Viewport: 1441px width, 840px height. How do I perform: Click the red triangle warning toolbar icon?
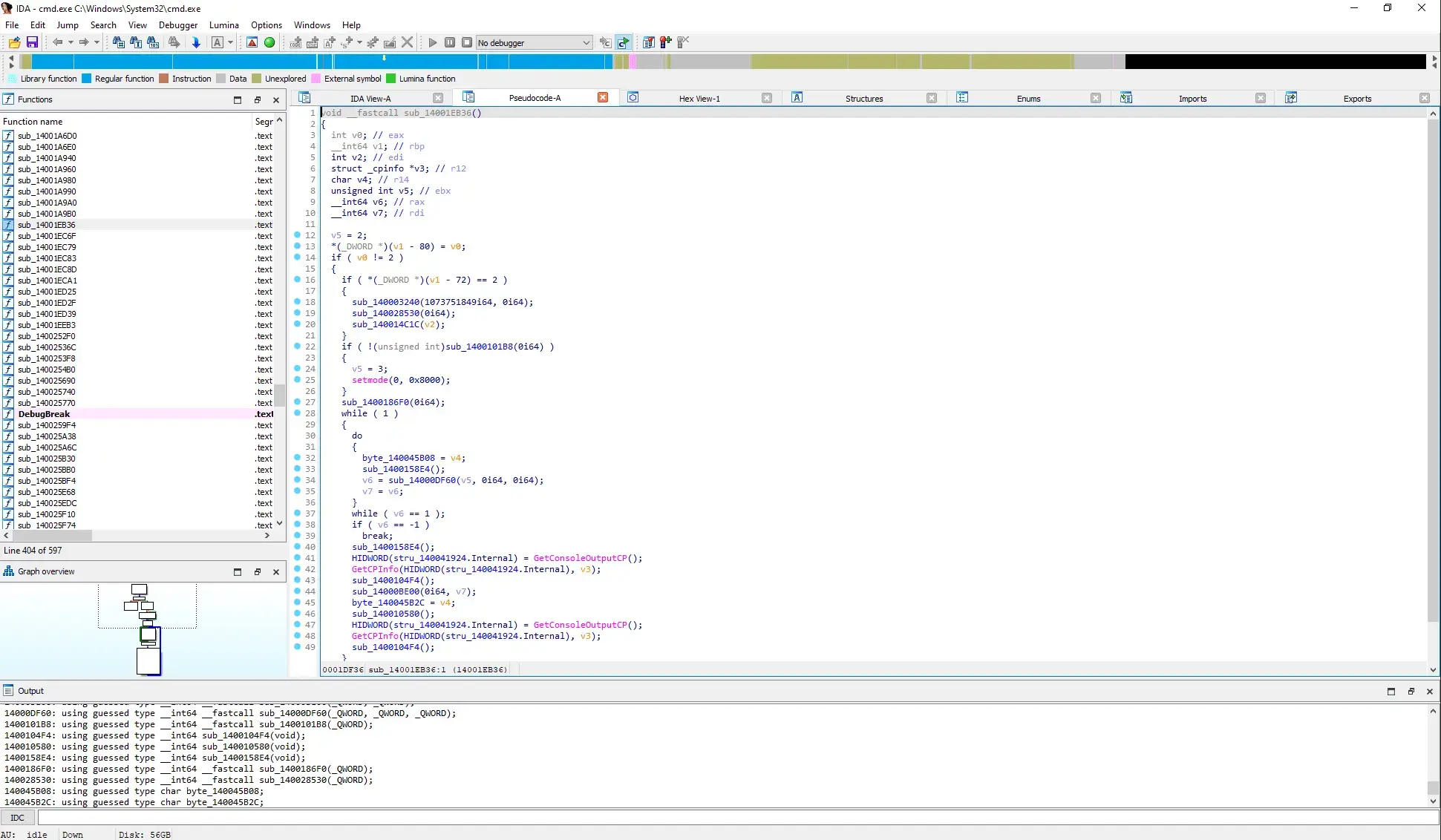click(x=252, y=42)
